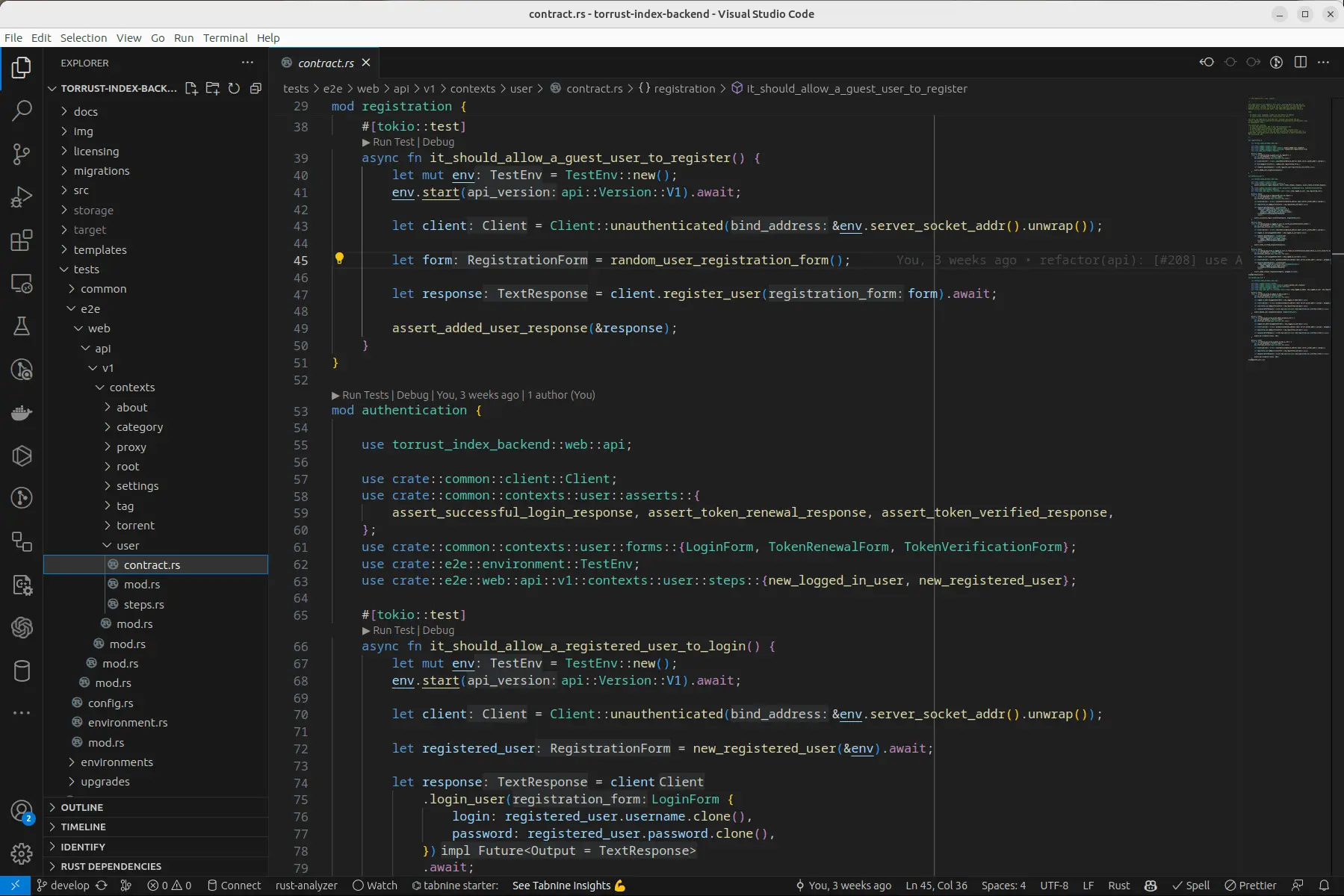Click rust-analyzer in status bar
The width and height of the screenshot is (1344, 896).
[306, 886]
